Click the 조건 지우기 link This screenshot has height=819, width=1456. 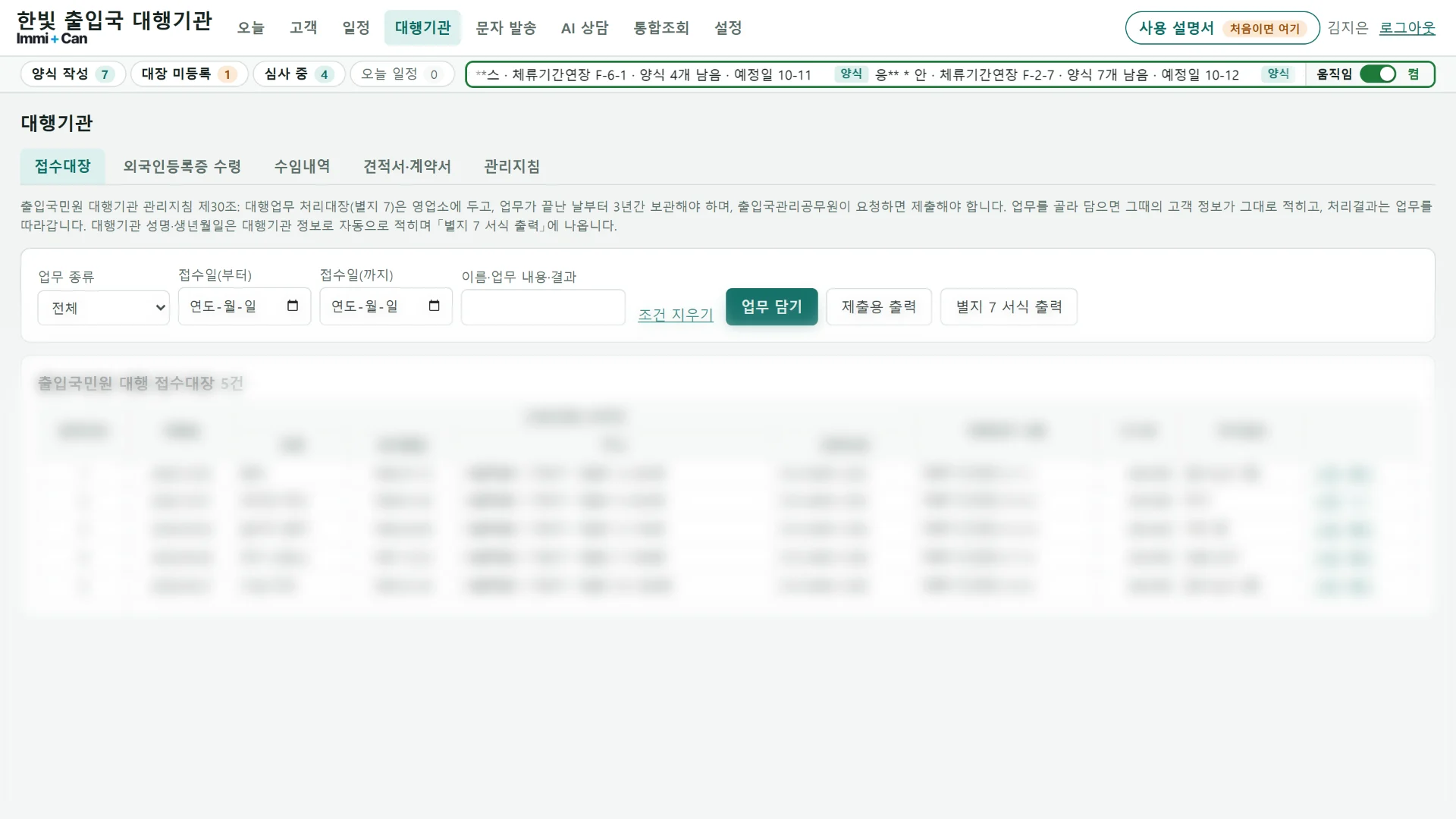676,314
